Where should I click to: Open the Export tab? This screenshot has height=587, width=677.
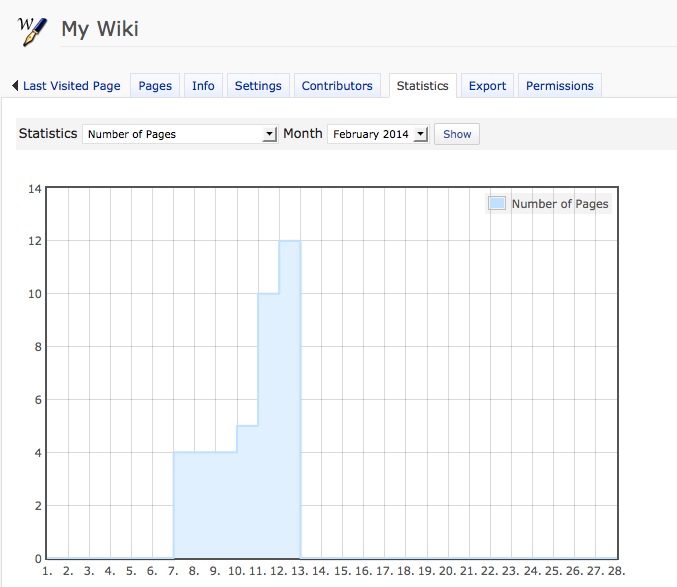tap(487, 86)
